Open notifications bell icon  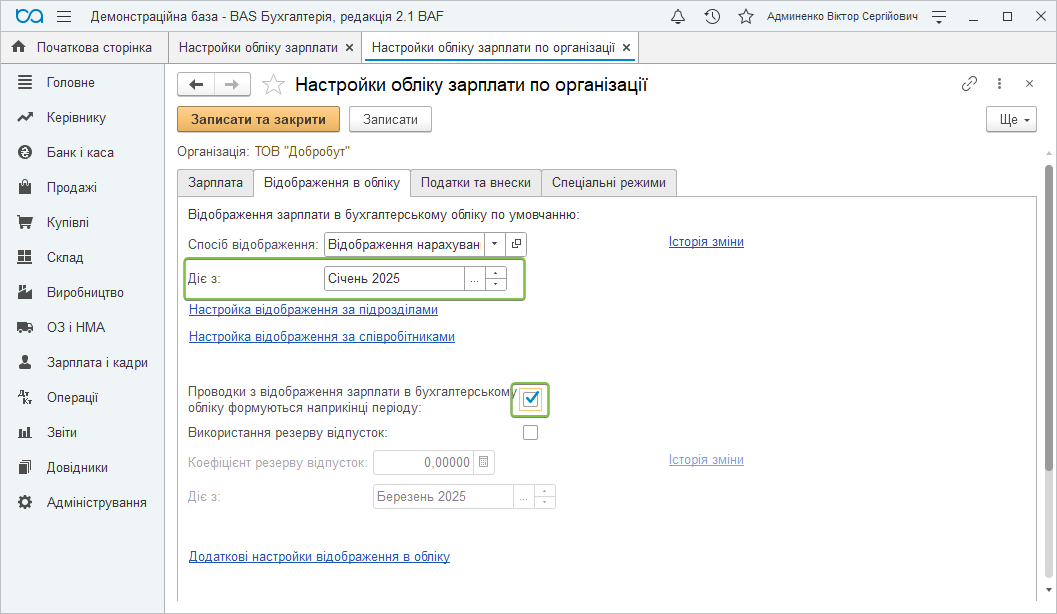coord(678,17)
